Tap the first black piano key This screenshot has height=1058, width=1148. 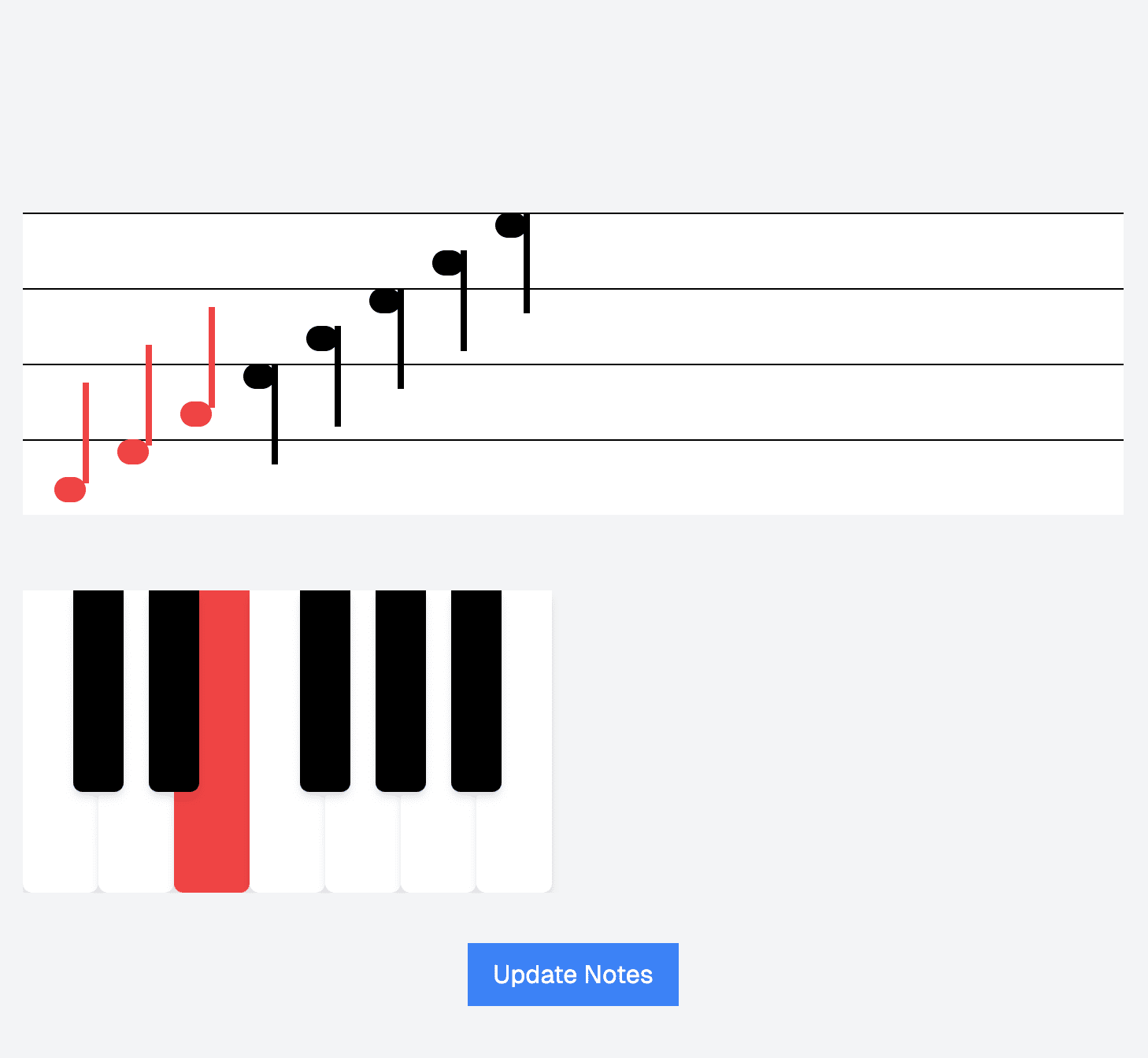coord(98,690)
